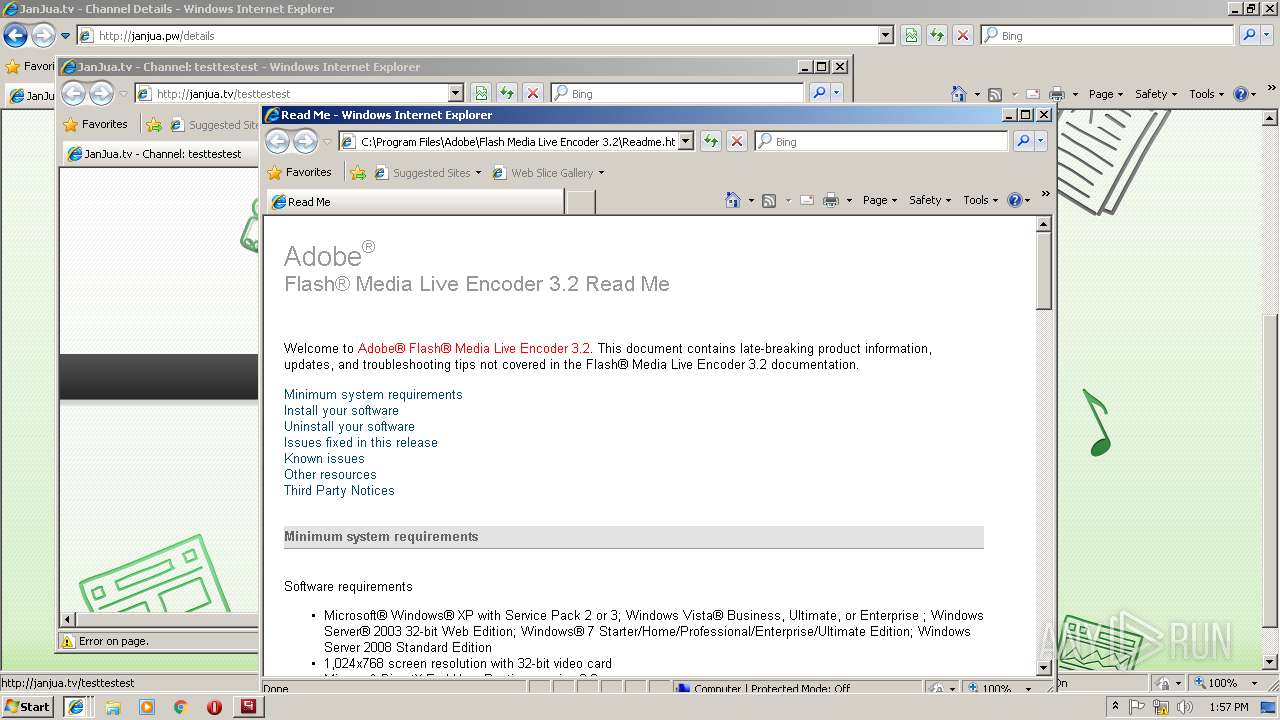Click Compatibility View icon in testtestest window

click(x=481, y=93)
